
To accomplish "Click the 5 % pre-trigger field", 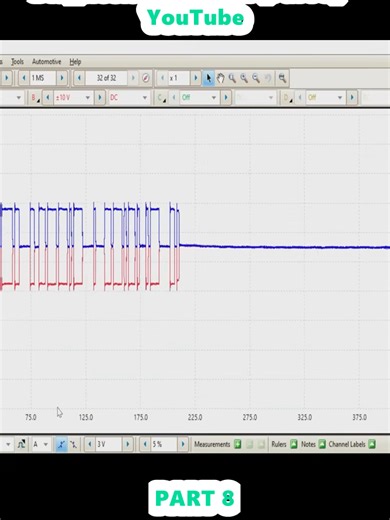I will point(164,444).
